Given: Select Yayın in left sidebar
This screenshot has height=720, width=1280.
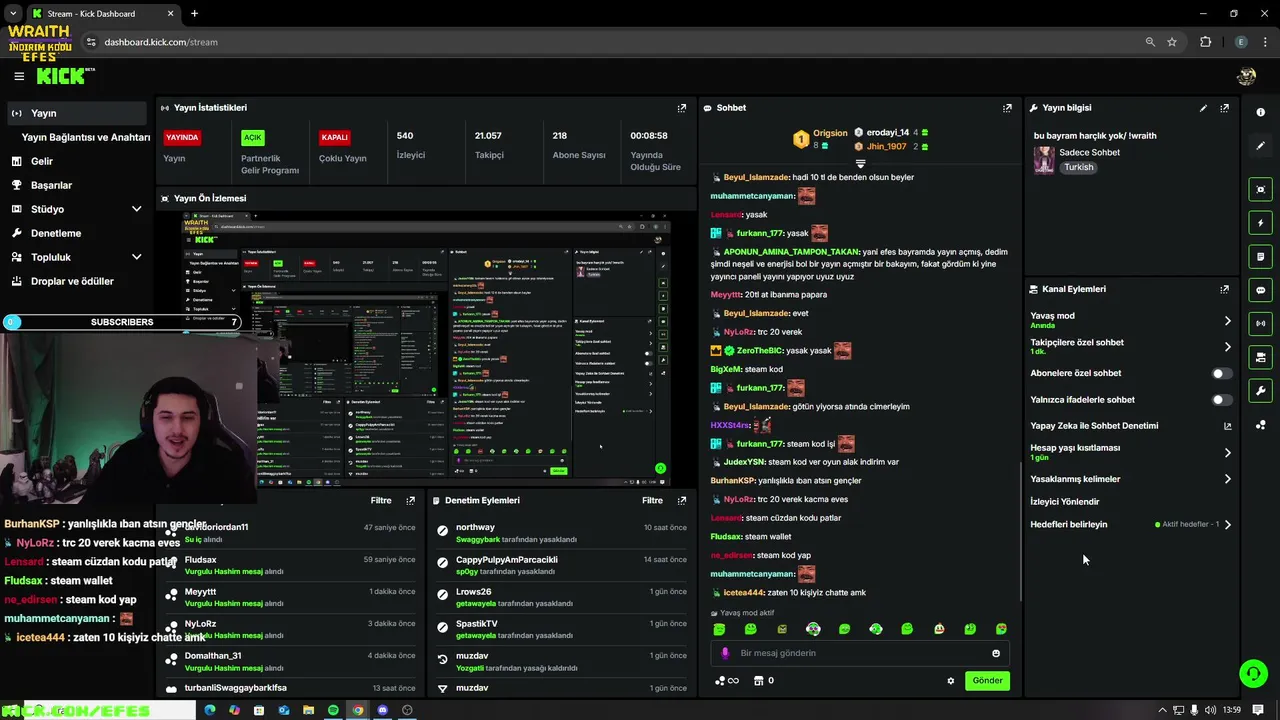Looking at the screenshot, I should coord(78,113).
